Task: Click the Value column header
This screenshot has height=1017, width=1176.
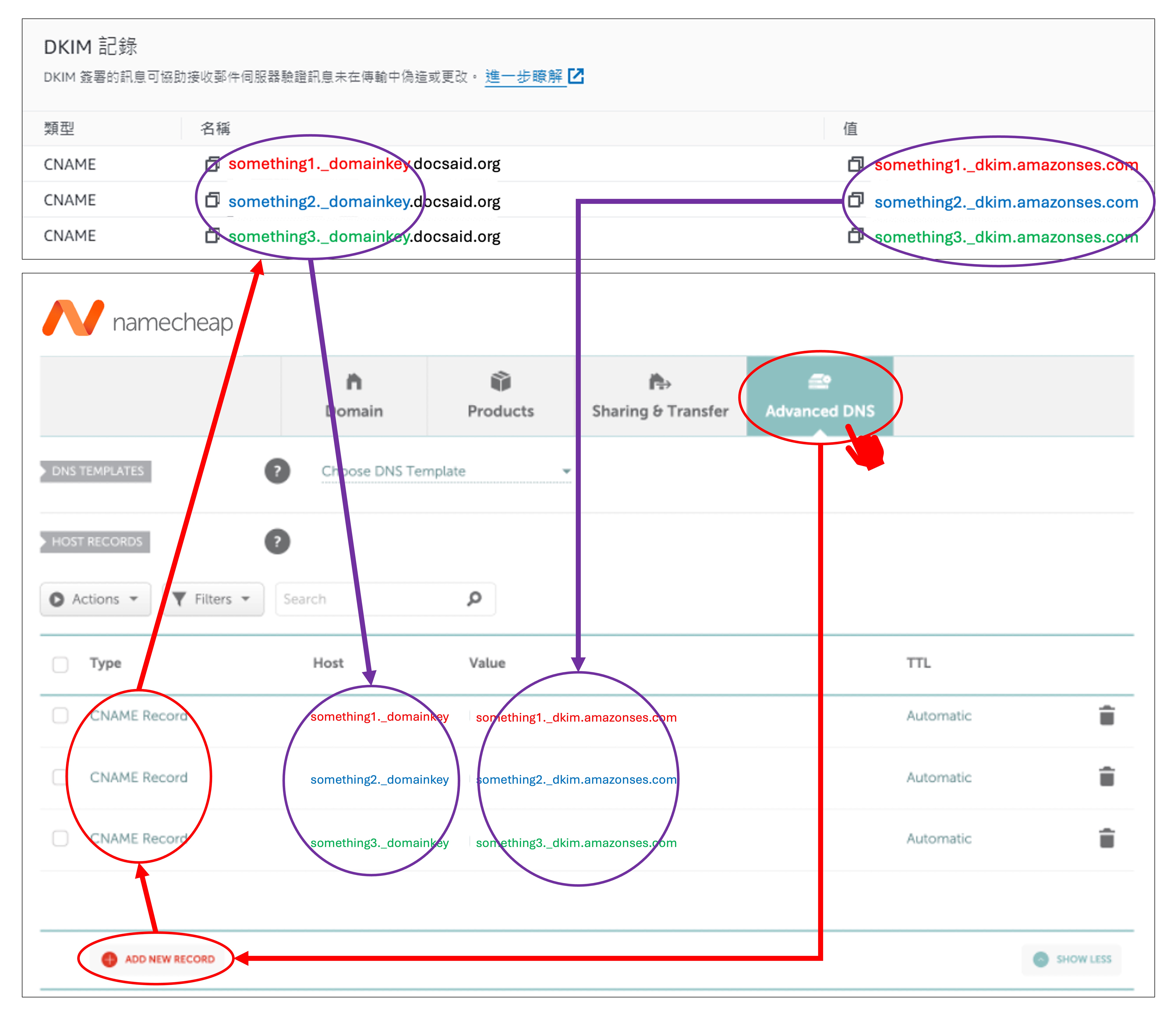Action: point(487,663)
